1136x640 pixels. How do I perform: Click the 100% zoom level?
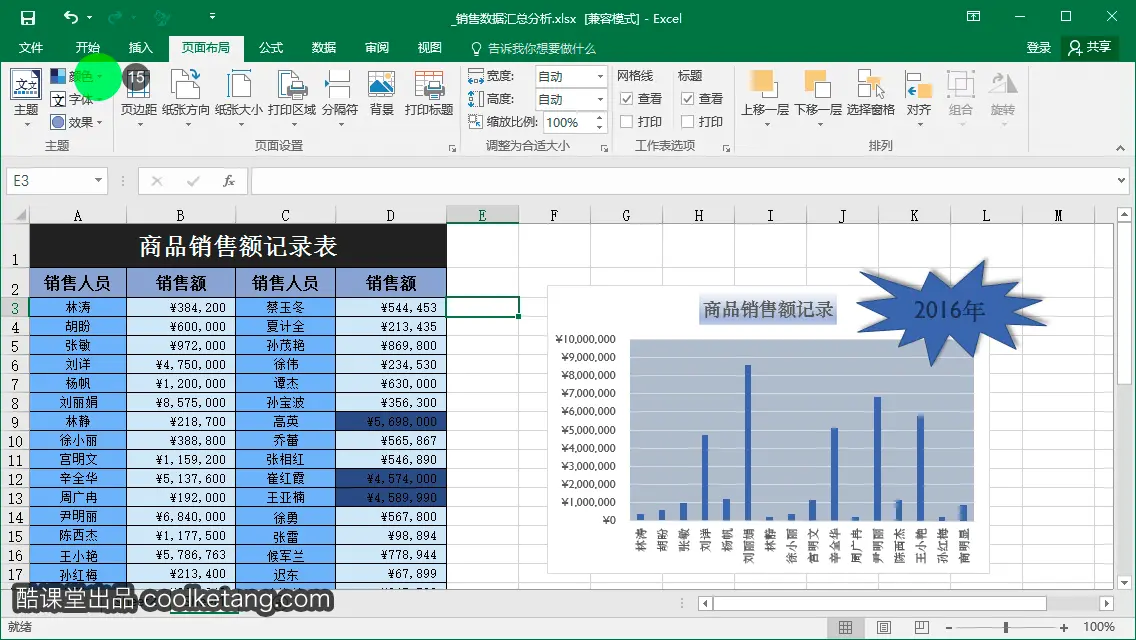(1098, 627)
